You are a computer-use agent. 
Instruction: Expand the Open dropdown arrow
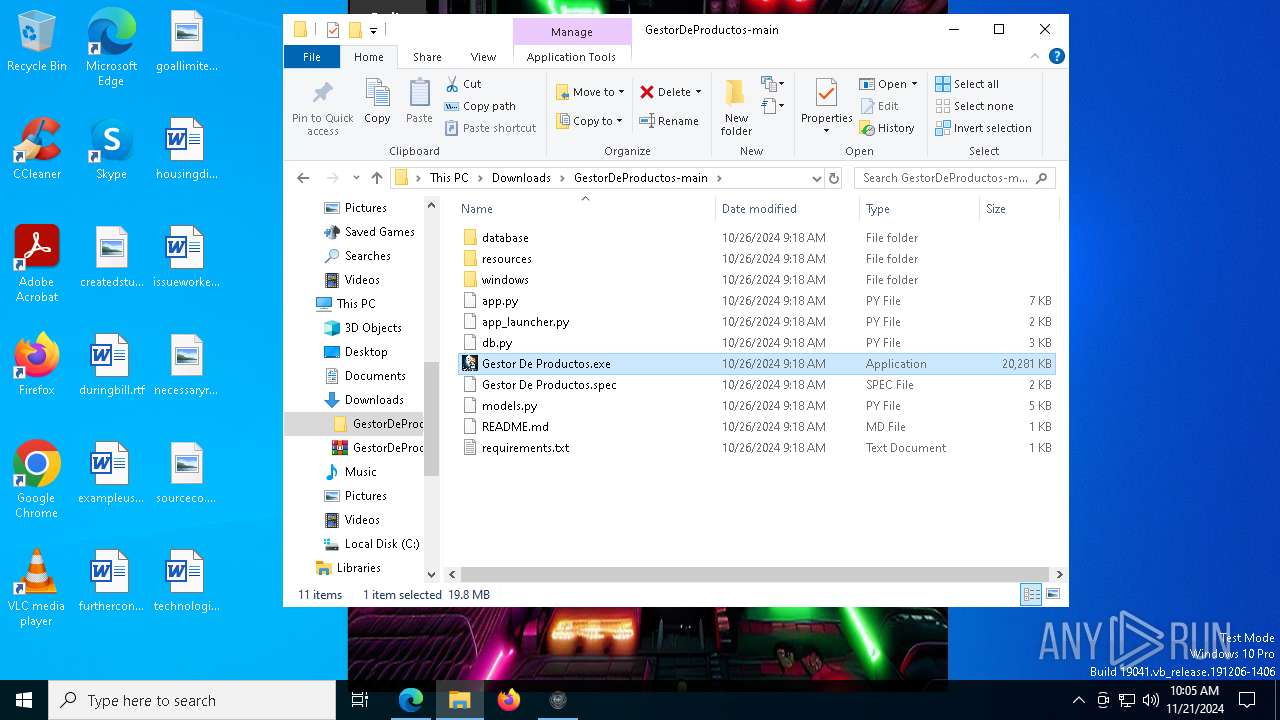coord(914,84)
